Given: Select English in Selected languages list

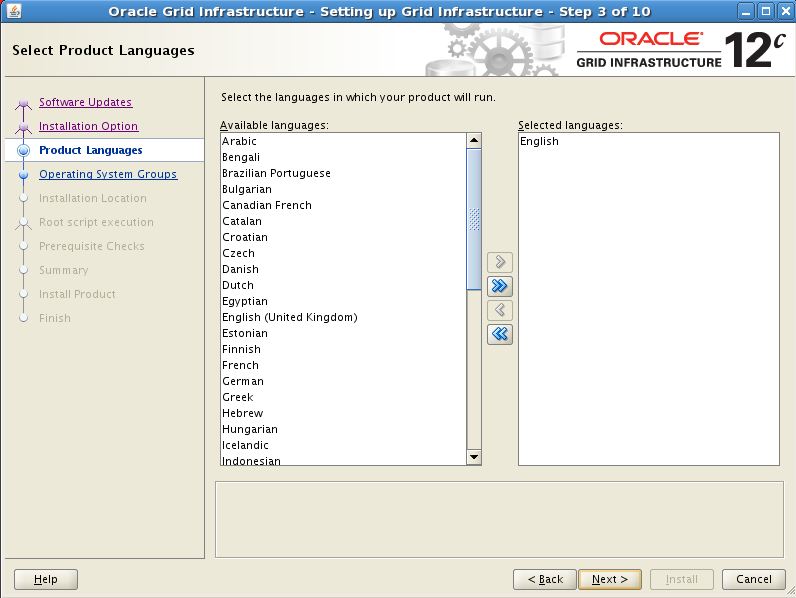Looking at the screenshot, I should point(649,141).
